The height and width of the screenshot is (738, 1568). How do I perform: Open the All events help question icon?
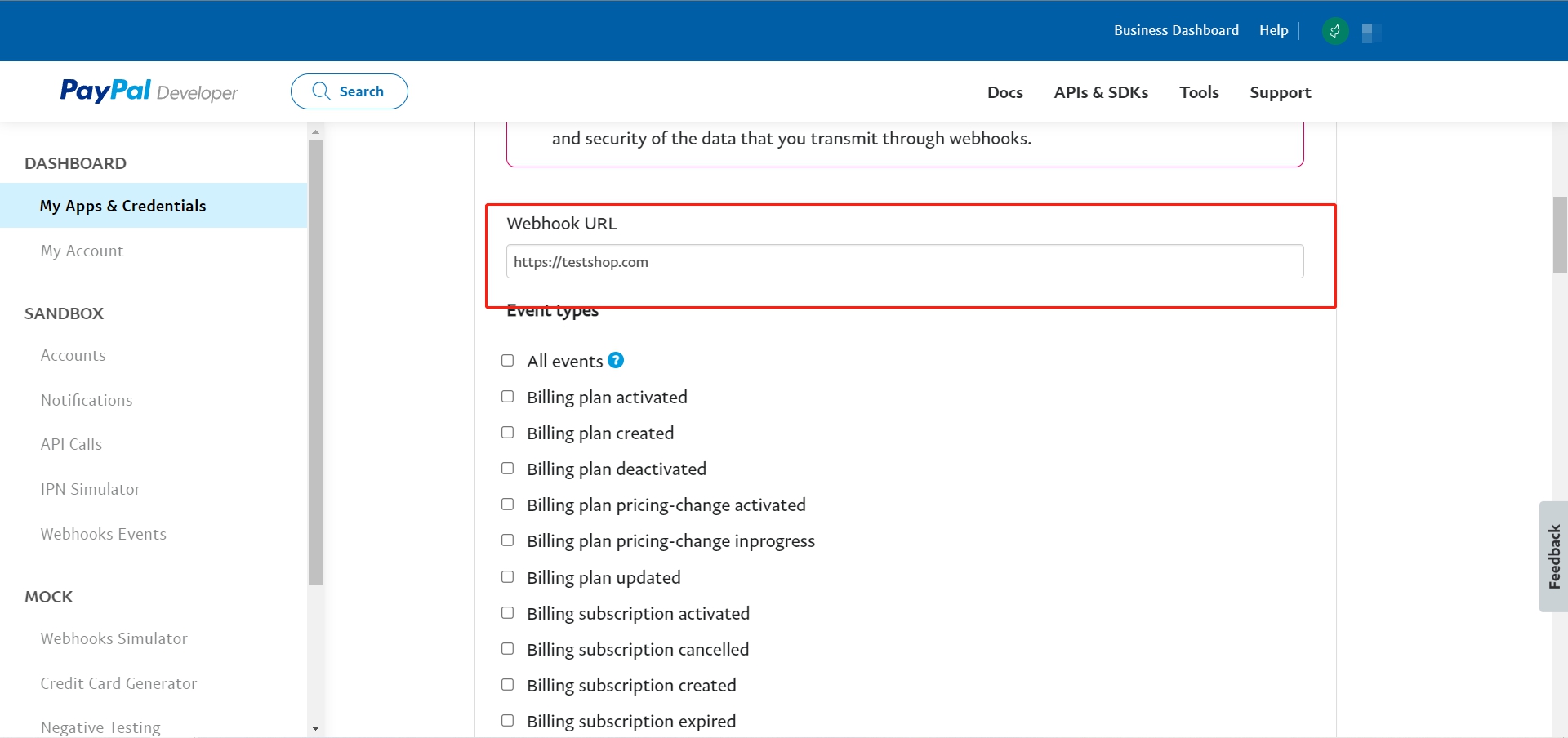[x=616, y=360]
